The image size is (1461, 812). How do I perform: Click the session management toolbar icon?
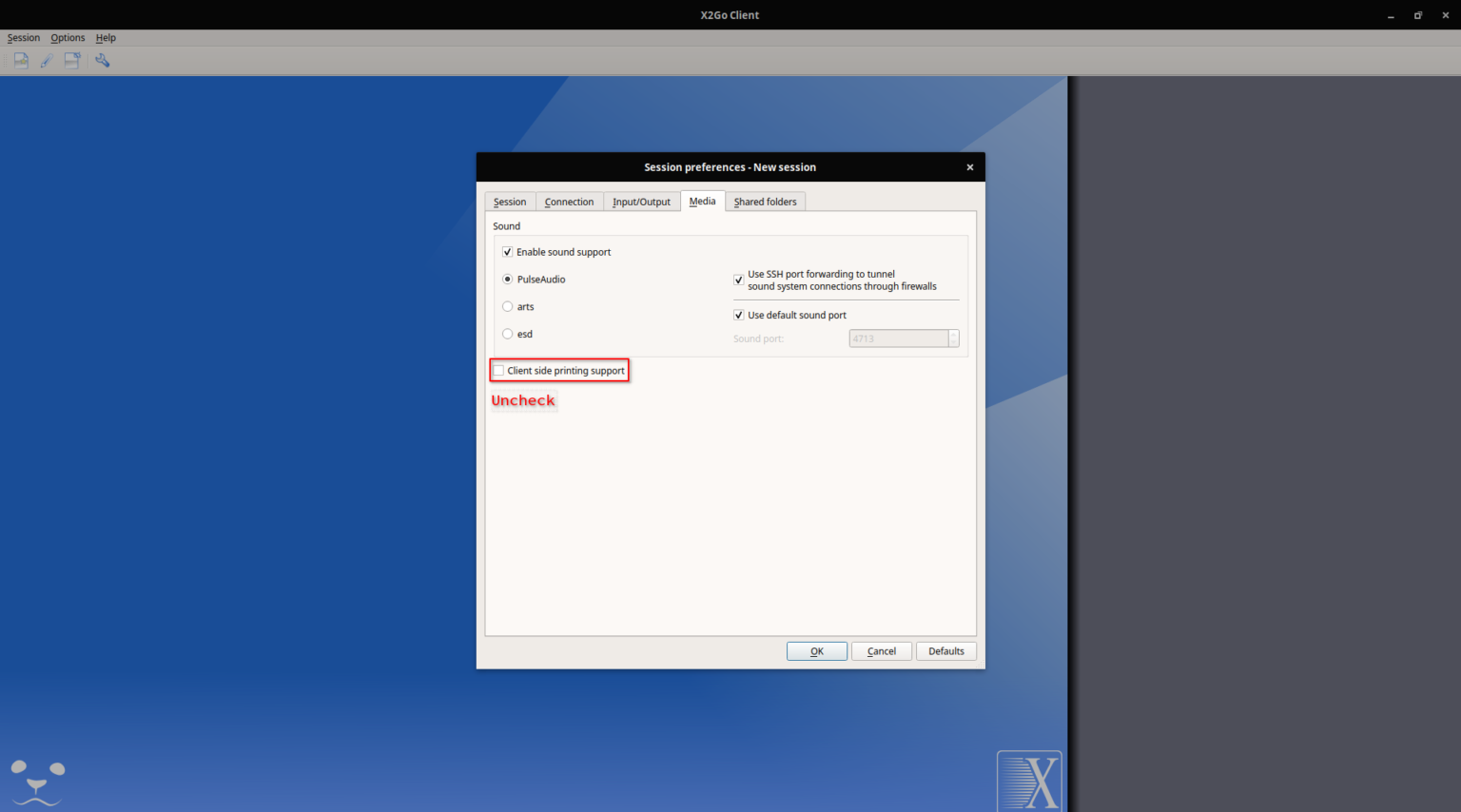click(x=72, y=60)
